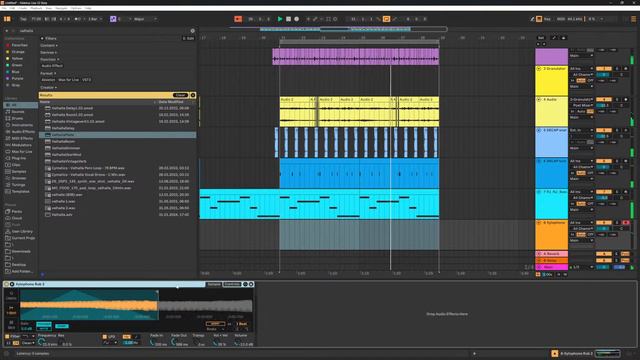Screen dimensions: 640x360
Task: Collapse the Filters section toggle
Action: (x=42, y=38)
